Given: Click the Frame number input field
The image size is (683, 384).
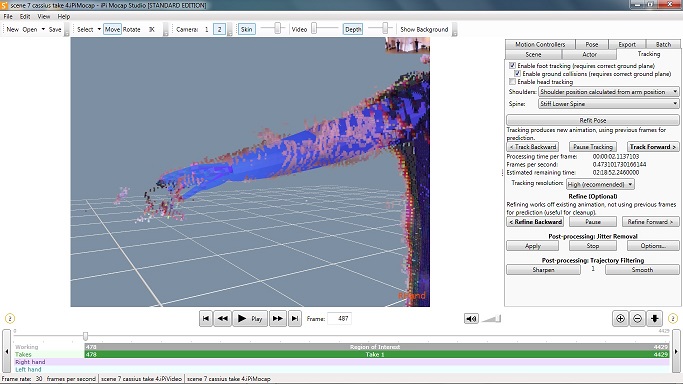Looking at the screenshot, I should (340, 319).
